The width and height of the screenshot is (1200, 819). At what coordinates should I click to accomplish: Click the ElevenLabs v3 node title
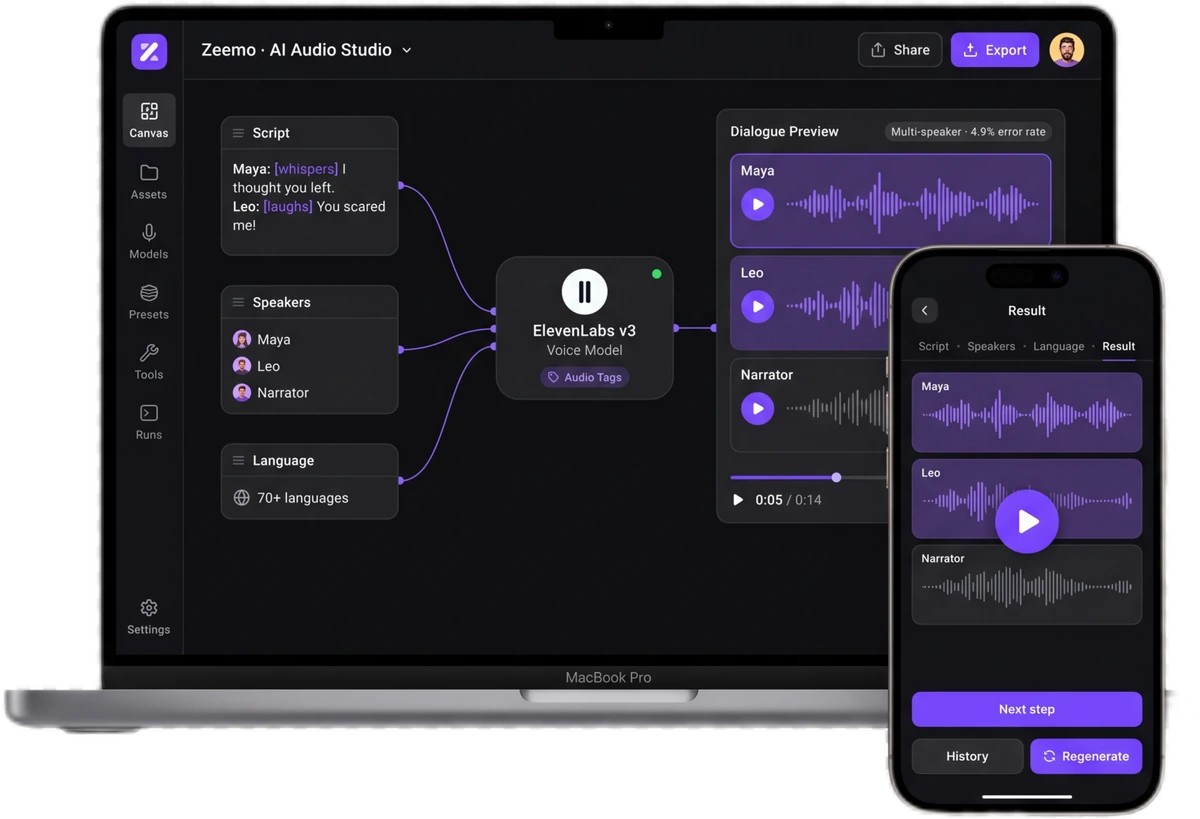click(585, 331)
